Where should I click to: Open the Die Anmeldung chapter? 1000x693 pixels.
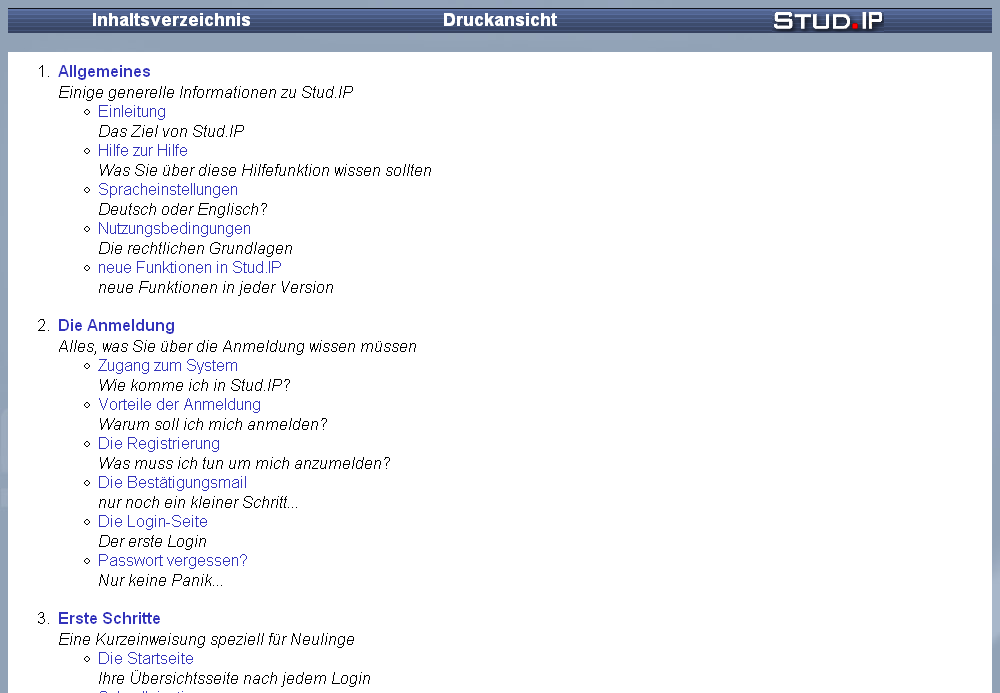(x=116, y=325)
